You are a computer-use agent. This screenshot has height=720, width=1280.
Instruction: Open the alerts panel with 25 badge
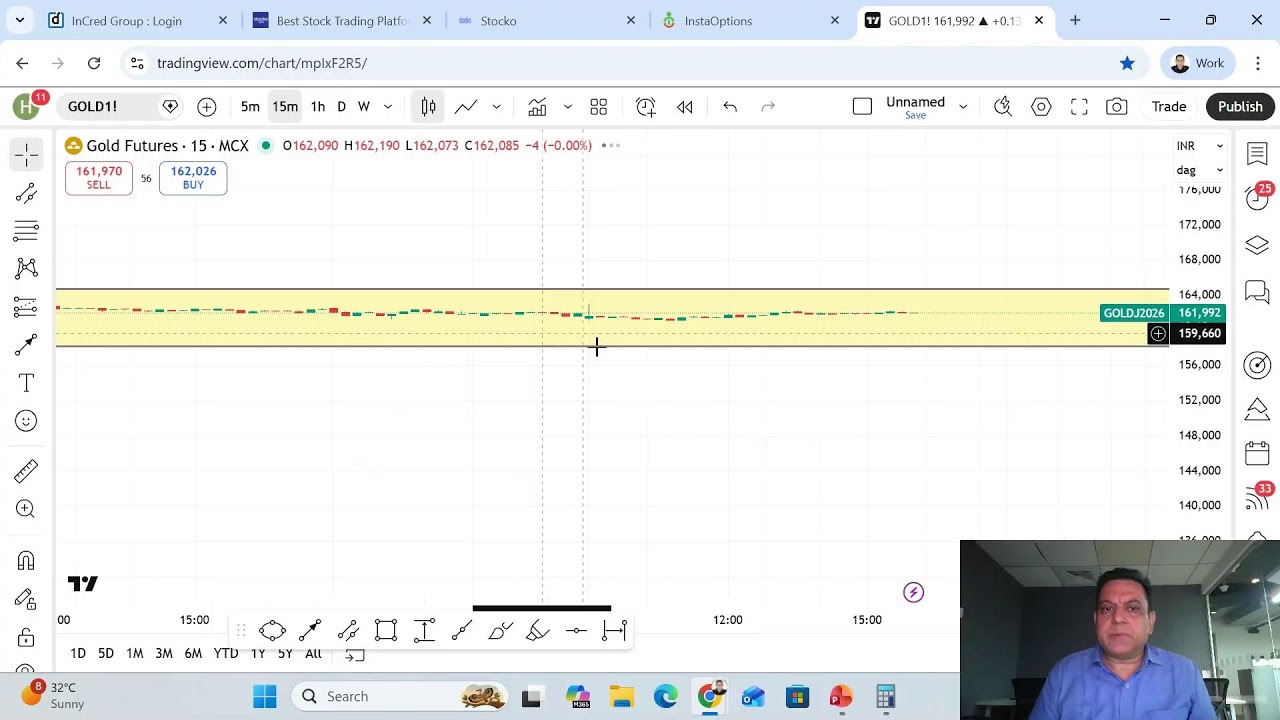1257,197
